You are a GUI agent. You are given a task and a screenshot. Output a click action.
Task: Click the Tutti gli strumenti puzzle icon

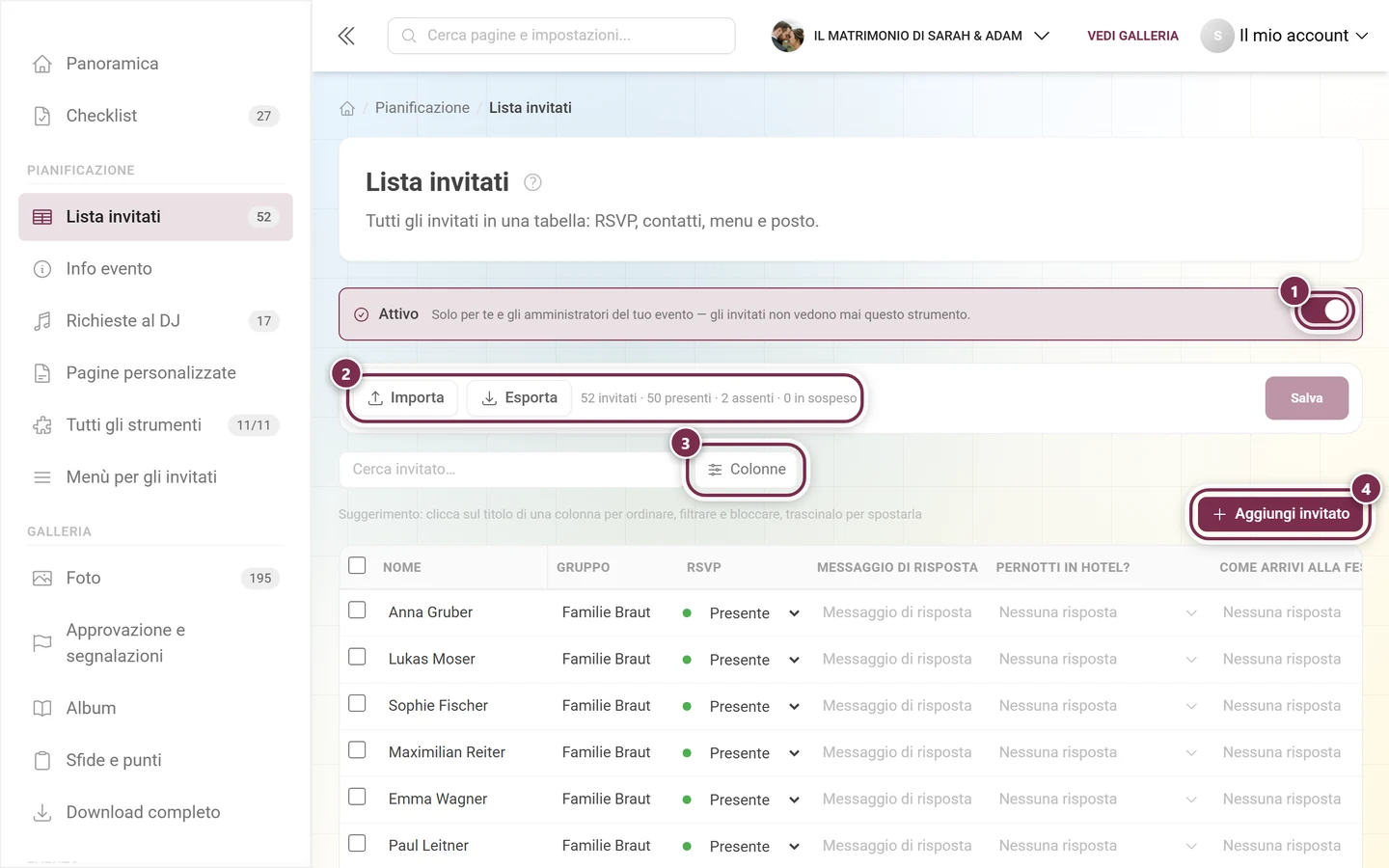tap(42, 425)
